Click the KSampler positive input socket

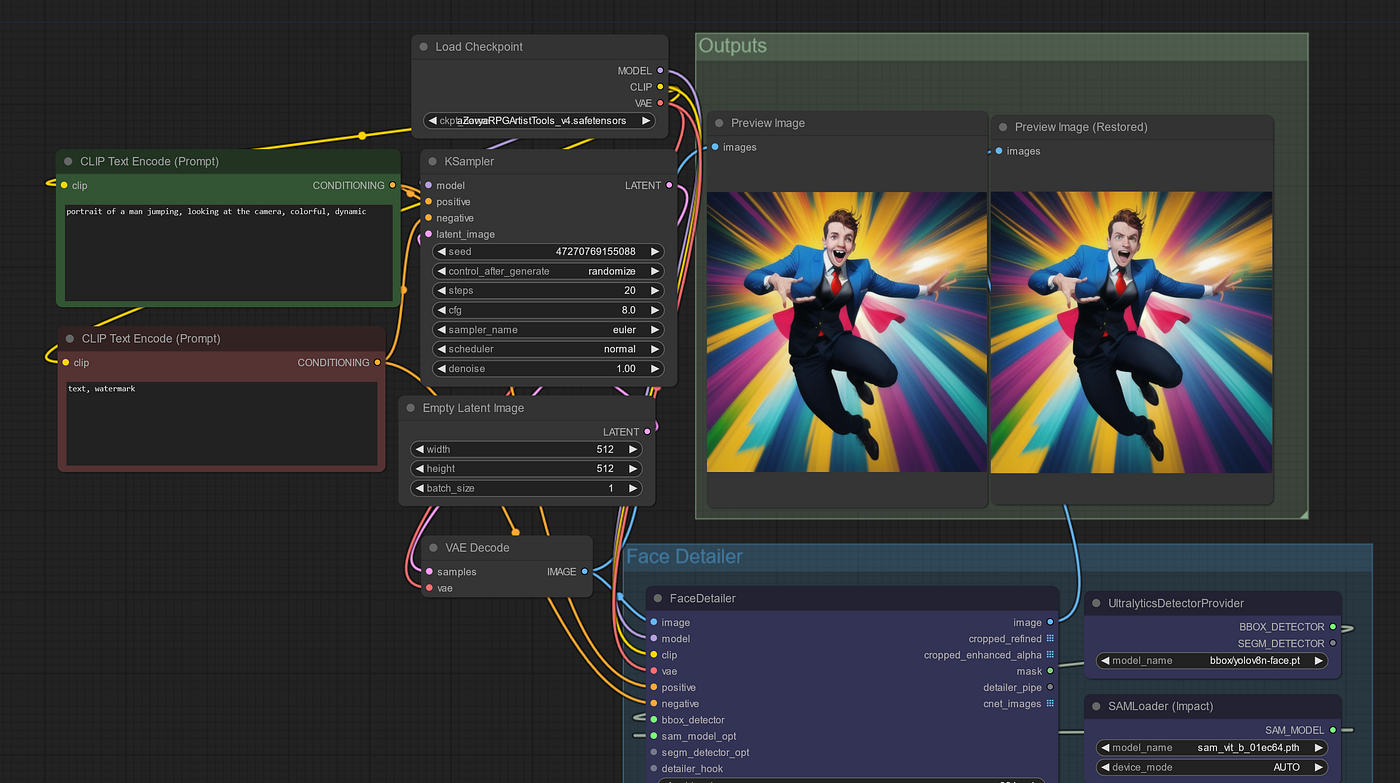click(428, 202)
